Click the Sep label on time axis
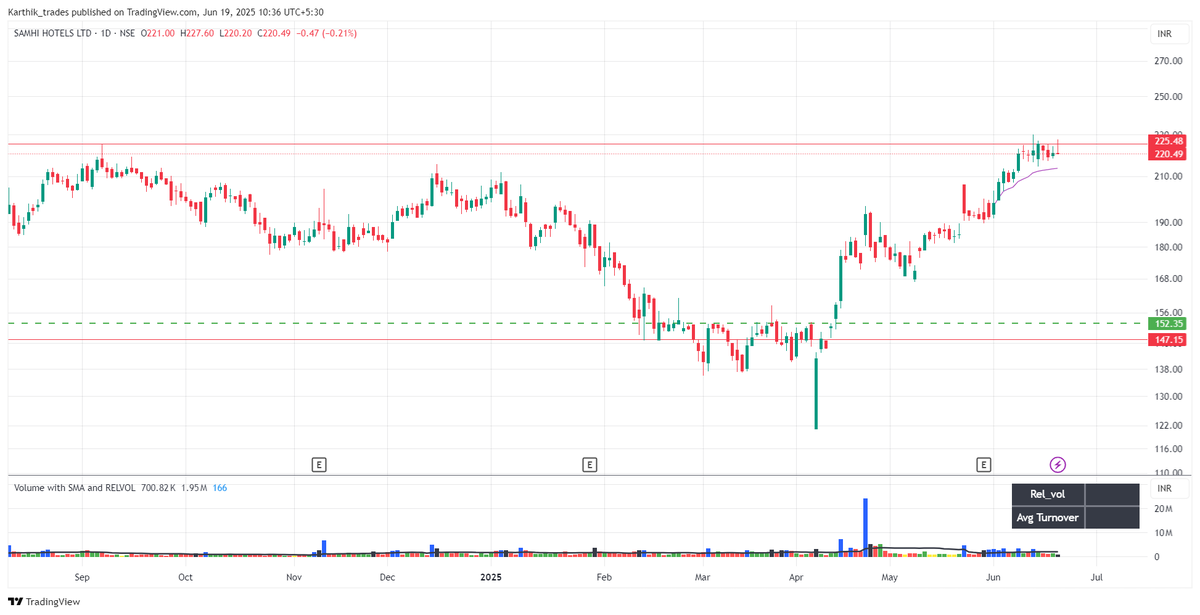Viewport: 1200px width, 615px height. click(x=82, y=577)
